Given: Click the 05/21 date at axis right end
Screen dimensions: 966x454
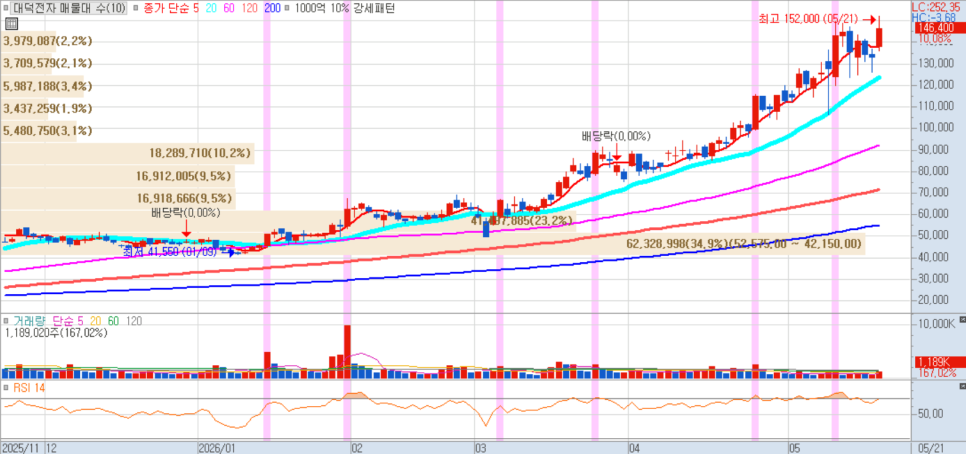Looking at the screenshot, I should (929, 447).
